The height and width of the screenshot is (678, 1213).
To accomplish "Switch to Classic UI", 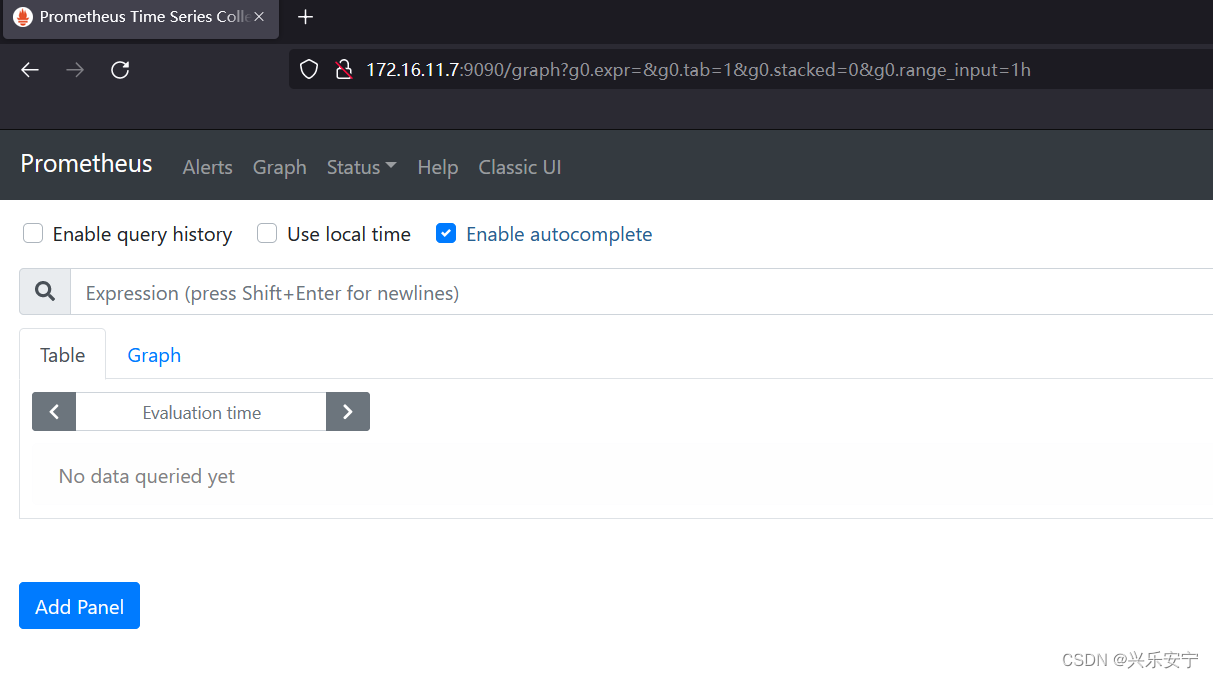I will 520,167.
